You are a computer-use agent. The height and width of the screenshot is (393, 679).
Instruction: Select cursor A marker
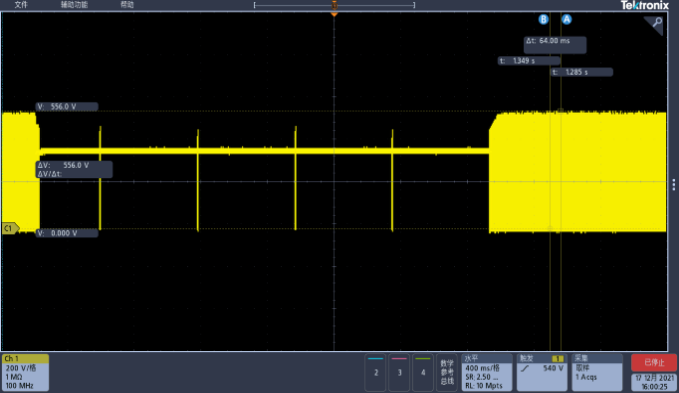[x=566, y=19]
